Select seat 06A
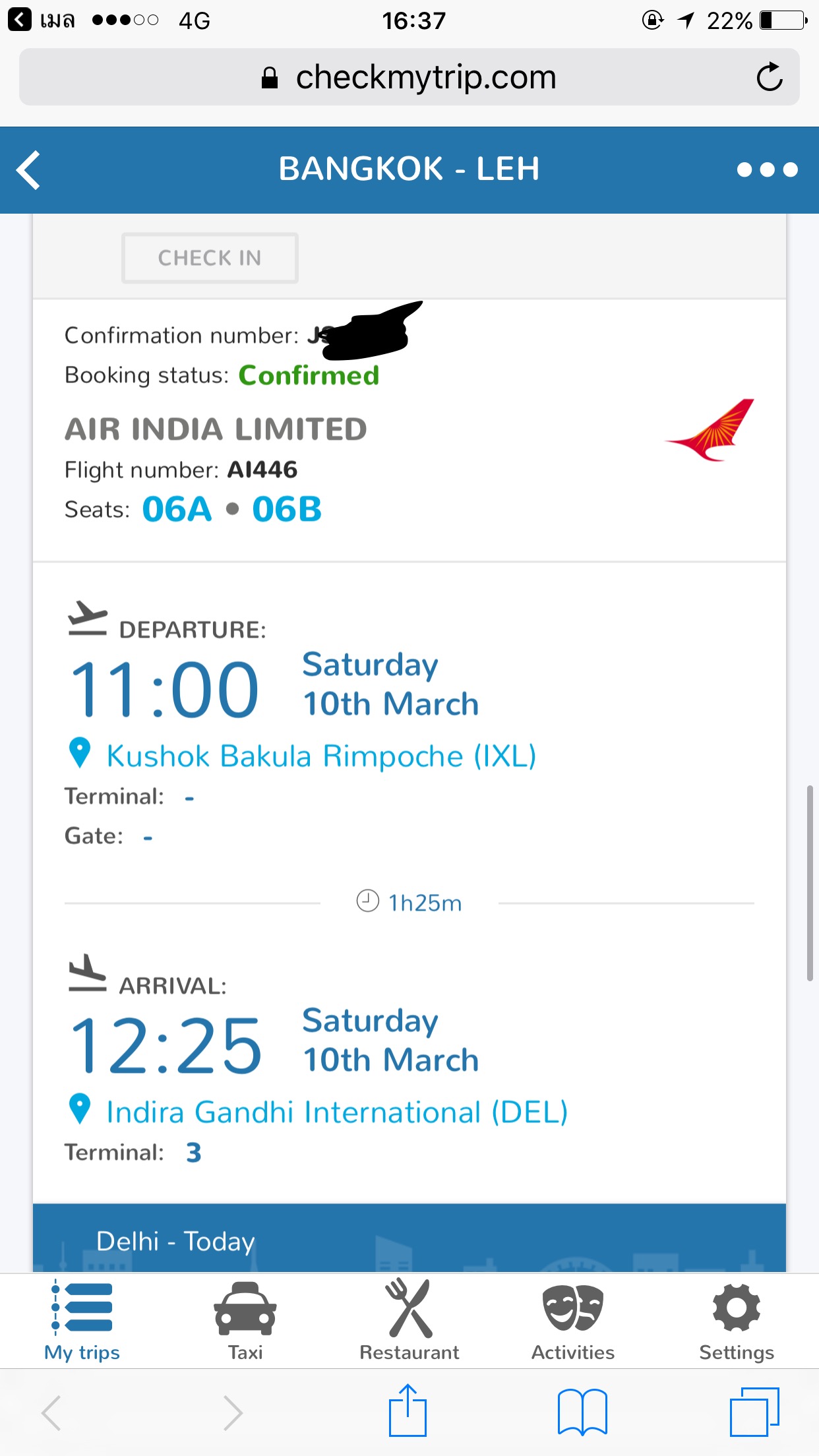 pos(177,510)
